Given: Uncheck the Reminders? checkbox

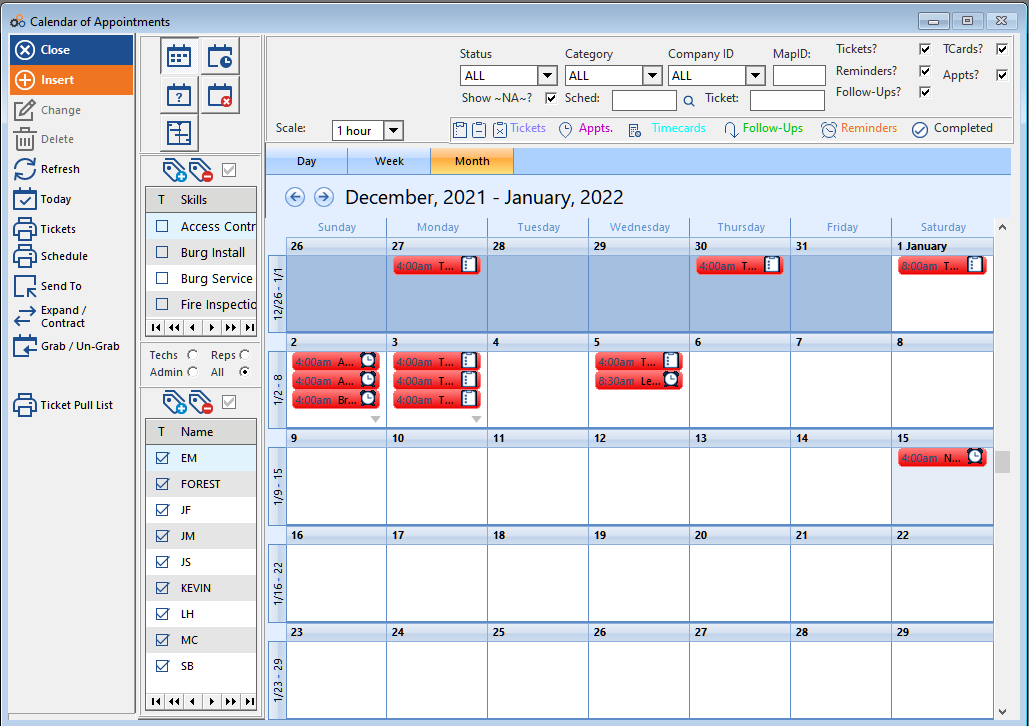Looking at the screenshot, I should 925,71.
